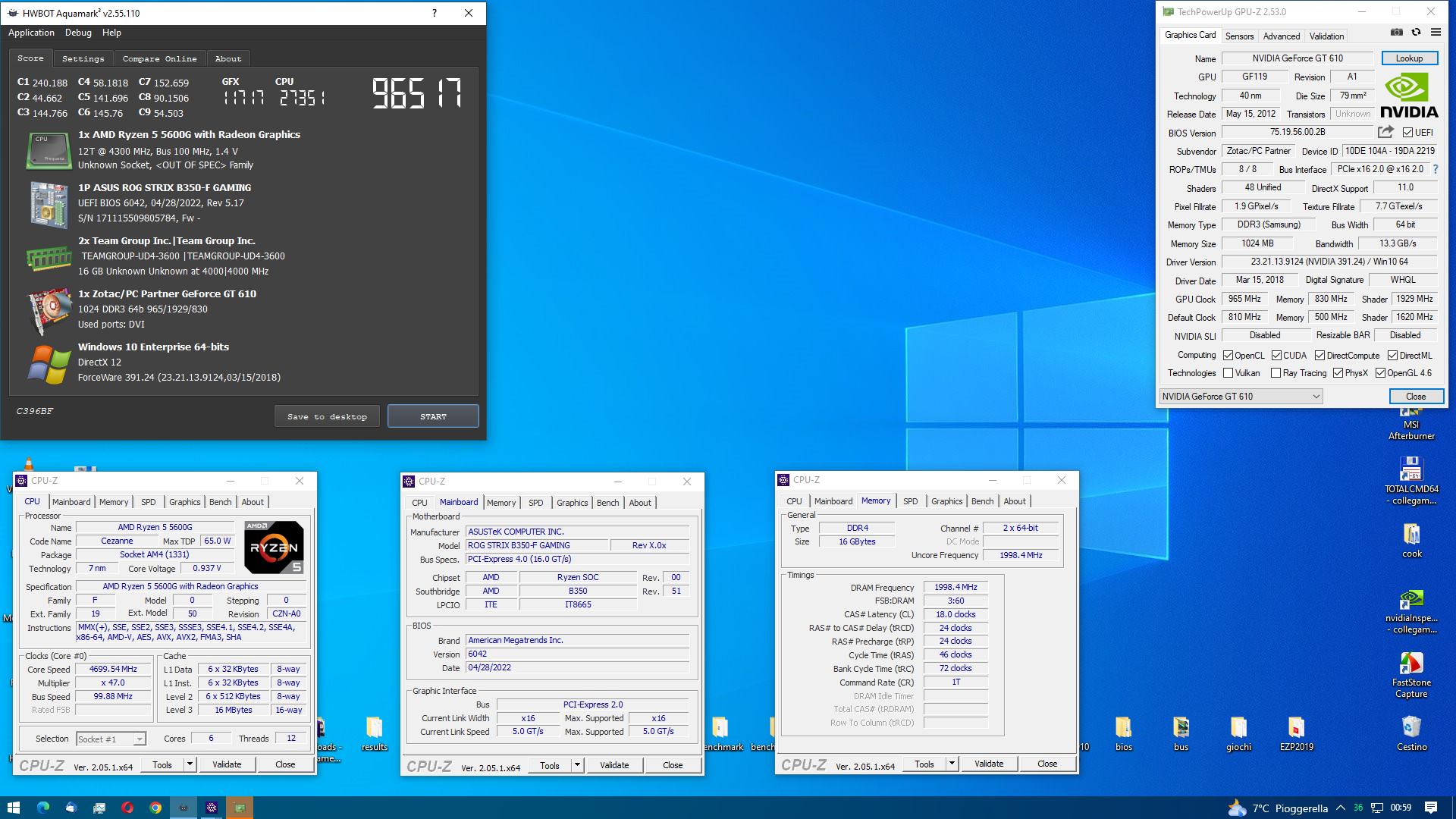Switch to Sensors tab in GPU-Z
Image resolution: width=1456 pixels, height=819 pixels.
click(x=1239, y=36)
